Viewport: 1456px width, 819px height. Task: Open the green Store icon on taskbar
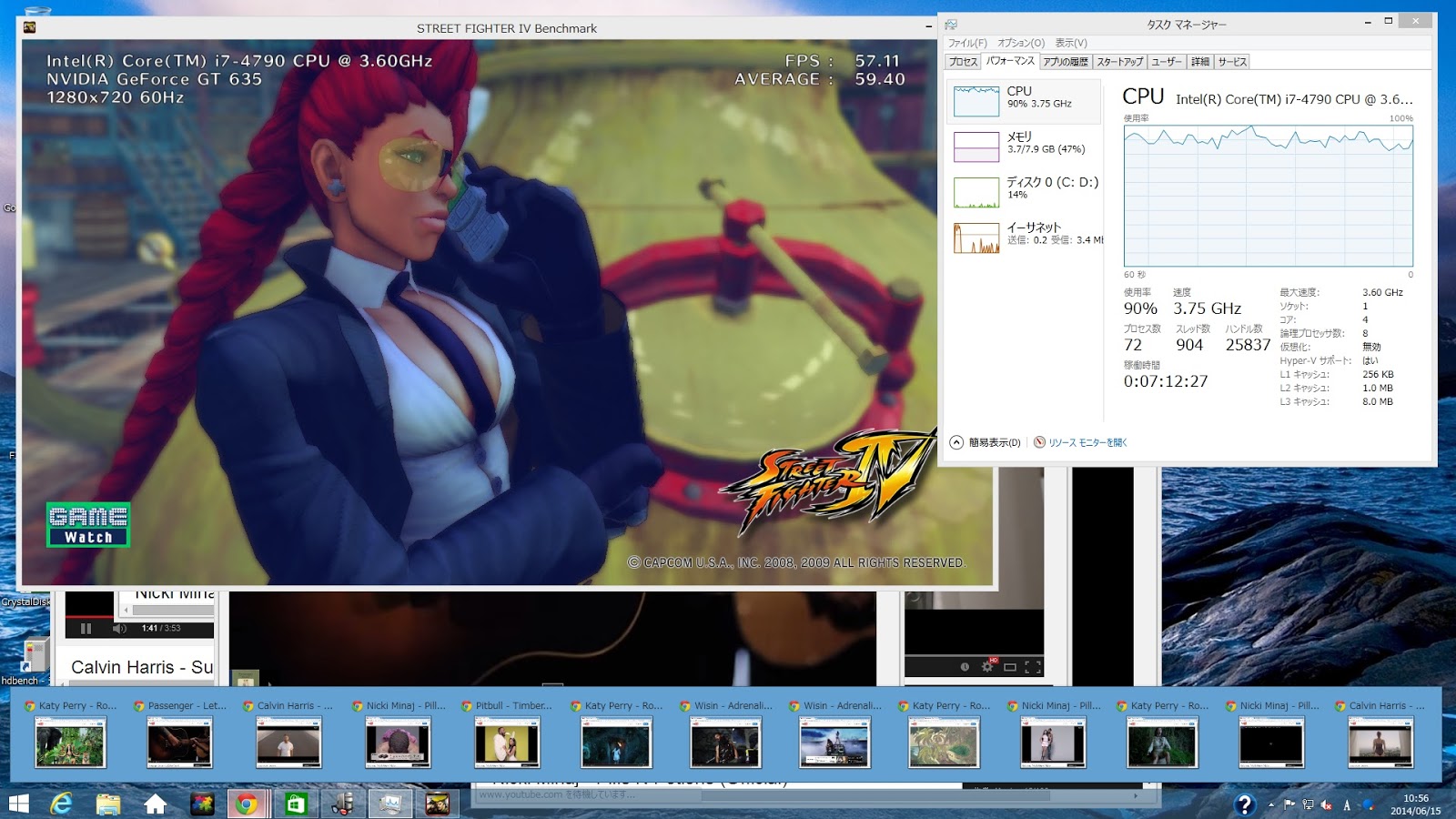point(295,804)
